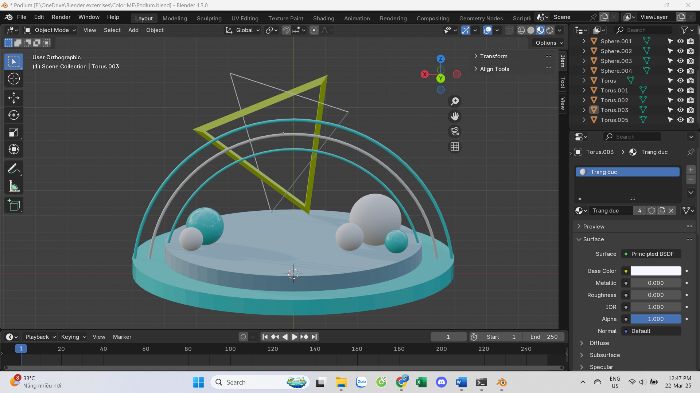Expand the Torus.001 outliner row
The image size is (700, 393).
pyautogui.click(x=583, y=90)
